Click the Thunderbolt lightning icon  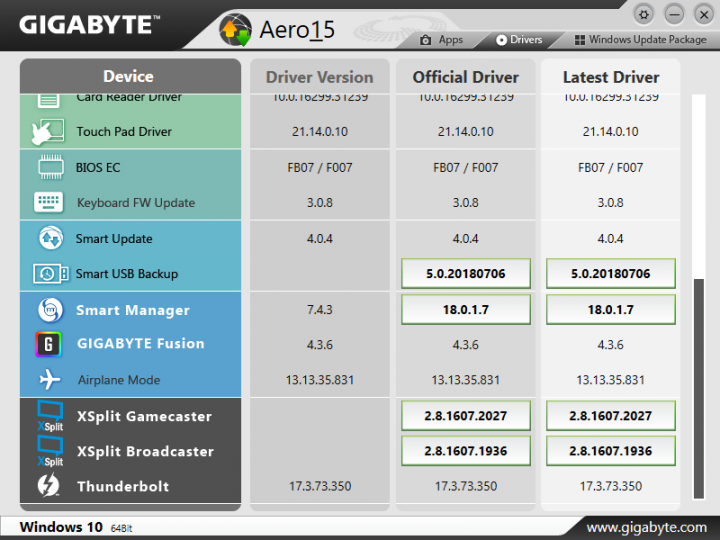(x=48, y=485)
